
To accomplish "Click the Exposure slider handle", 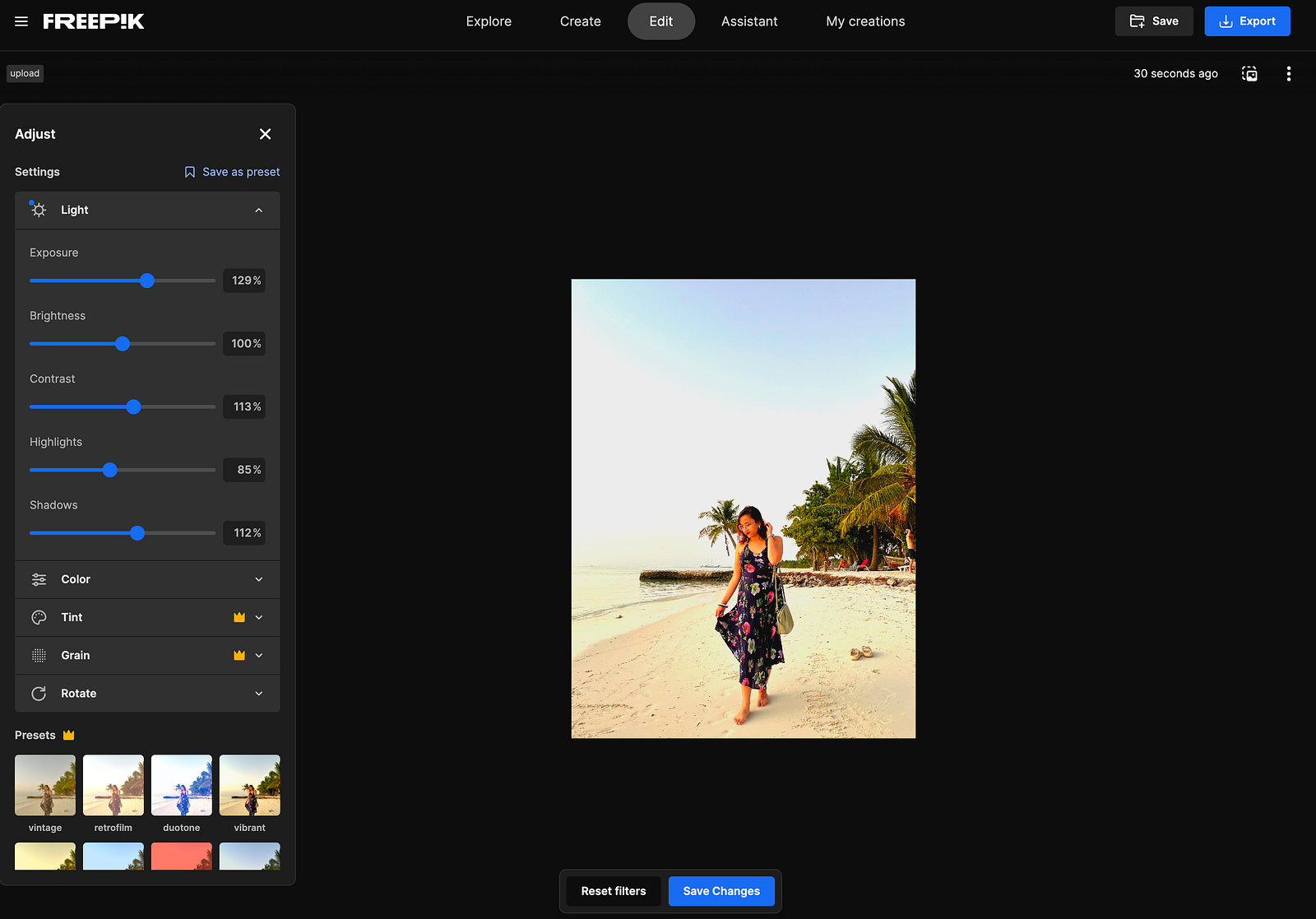I will point(147,281).
